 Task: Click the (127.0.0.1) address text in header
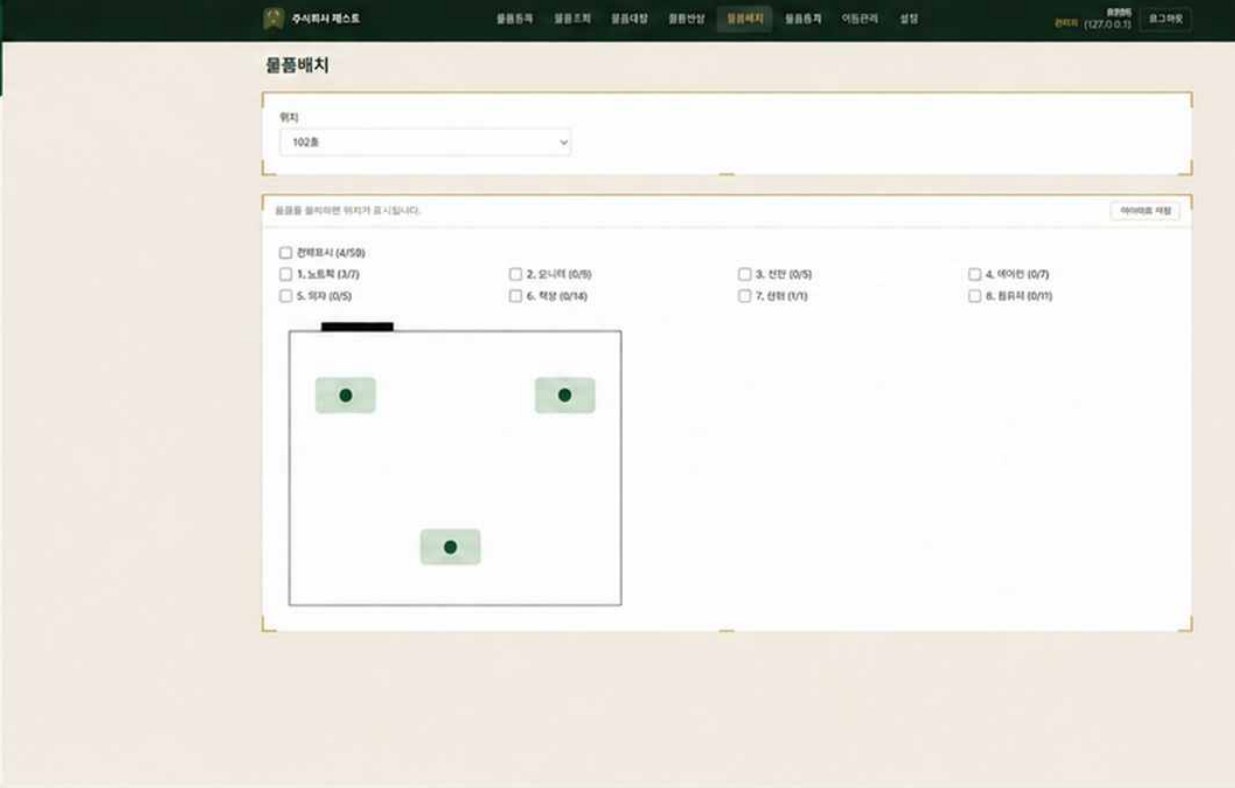pos(1107,24)
